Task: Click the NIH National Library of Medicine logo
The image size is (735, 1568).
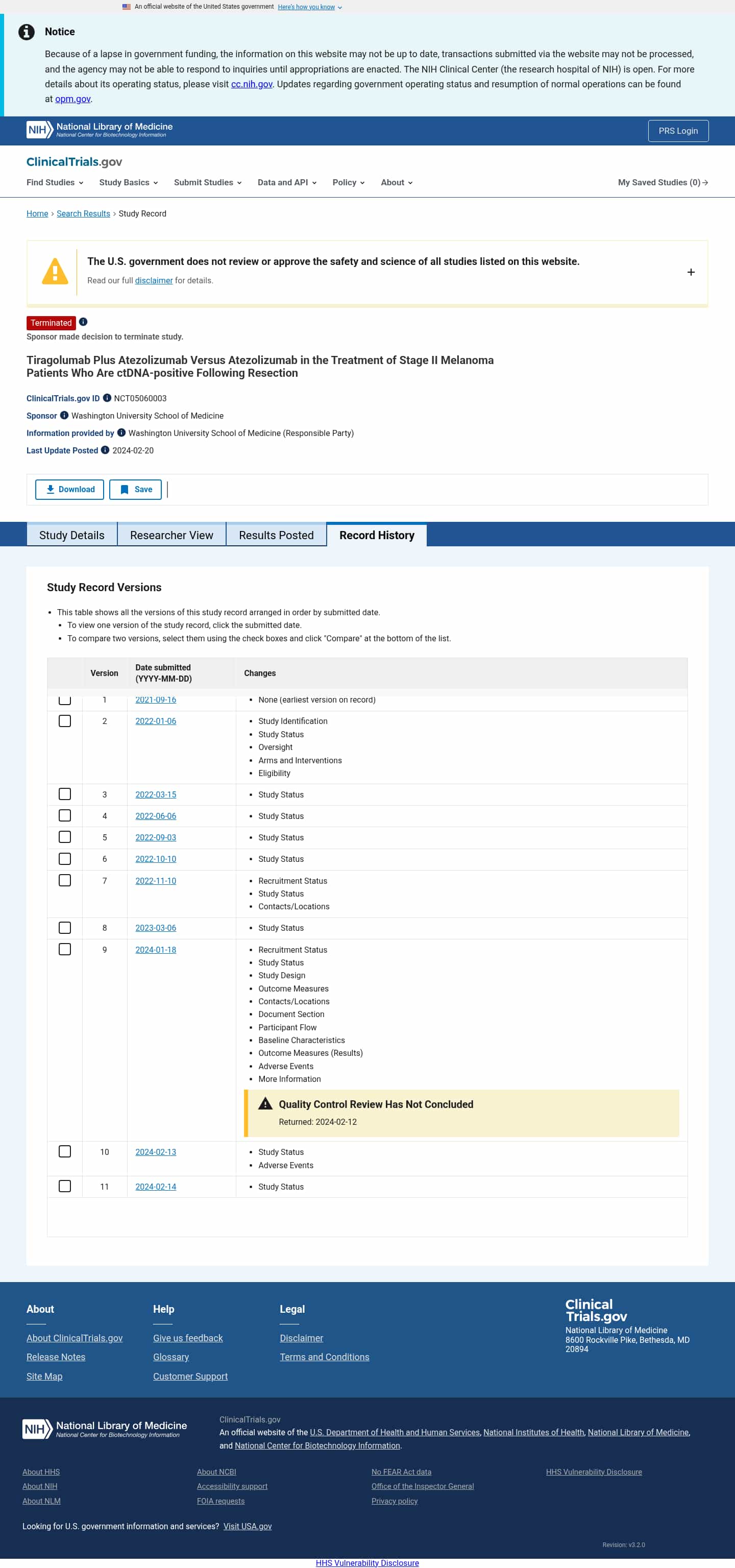Action: (x=100, y=130)
